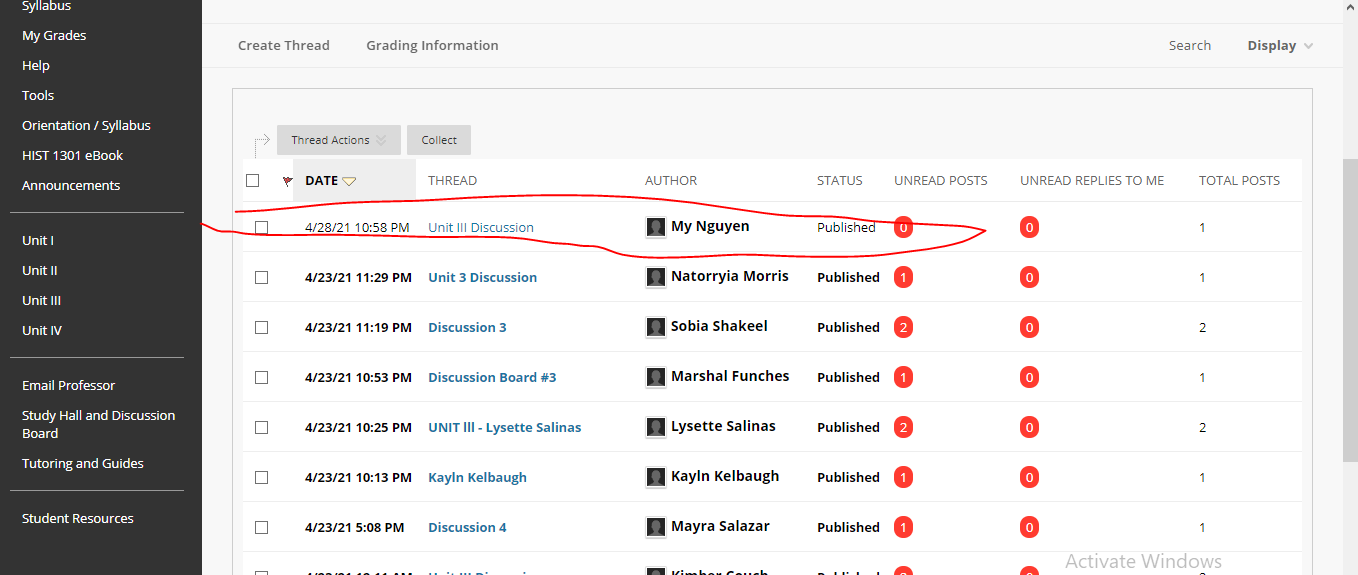Click Marshal Funches's avatar icon
1358x575 pixels.
[656, 377]
